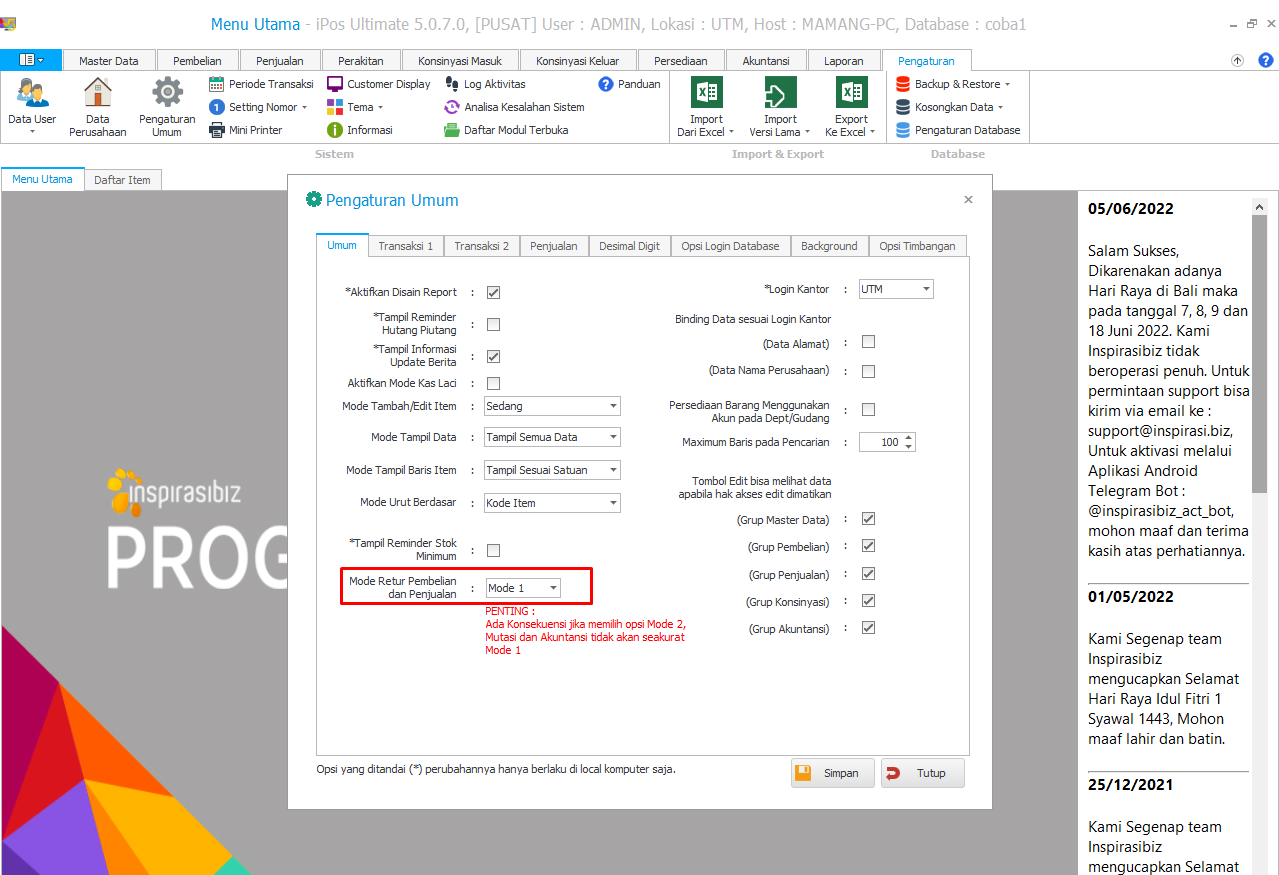Viewport: 1279px width, 875px height.
Task: Open Mini Printer settings
Action: pos(246,130)
